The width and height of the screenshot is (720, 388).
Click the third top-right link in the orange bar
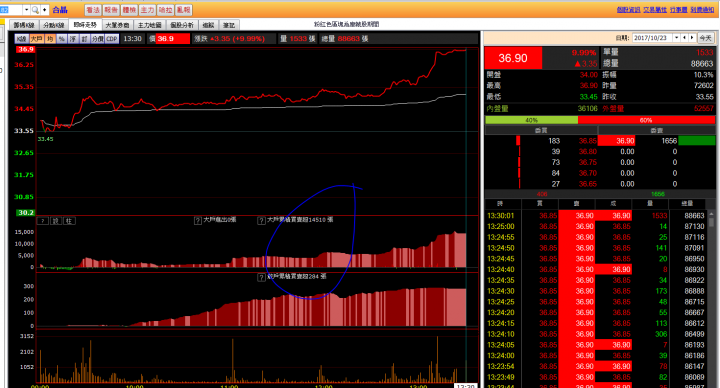[x=678, y=10]
